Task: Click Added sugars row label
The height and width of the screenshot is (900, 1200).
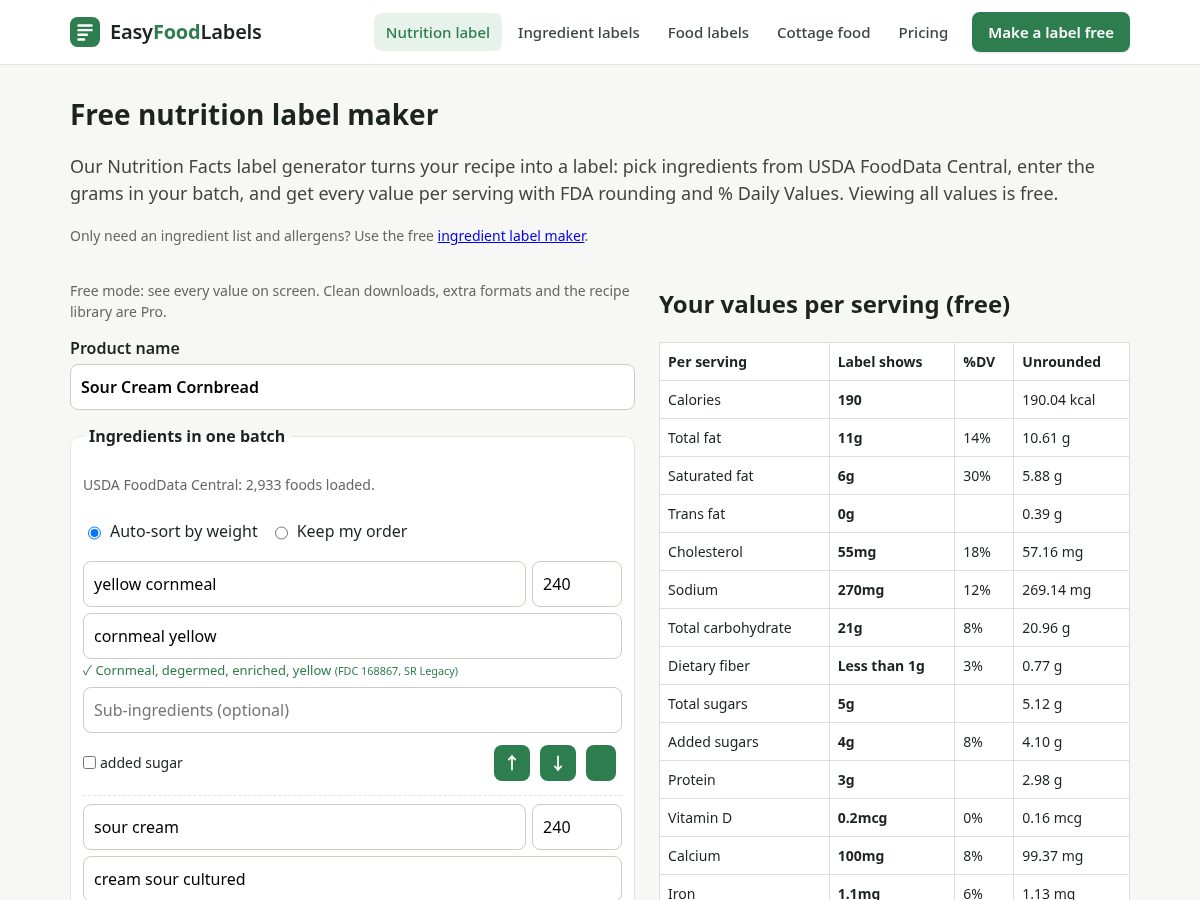Action: tap(713, 742)
